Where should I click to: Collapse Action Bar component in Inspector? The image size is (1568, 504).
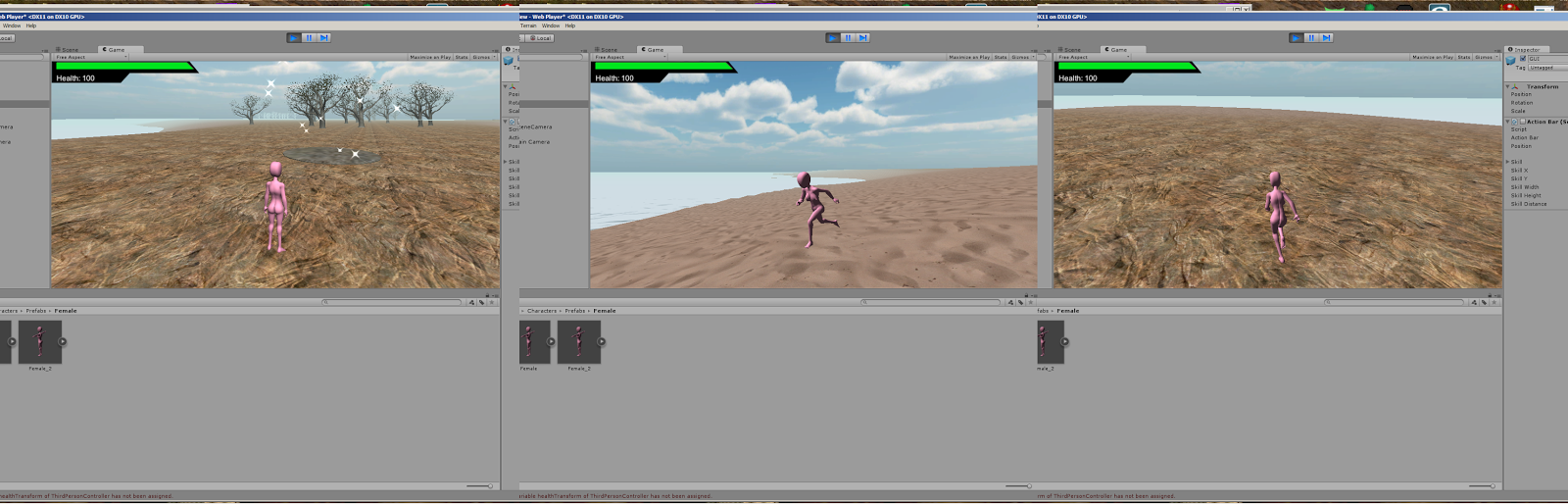coord(1508,122)
